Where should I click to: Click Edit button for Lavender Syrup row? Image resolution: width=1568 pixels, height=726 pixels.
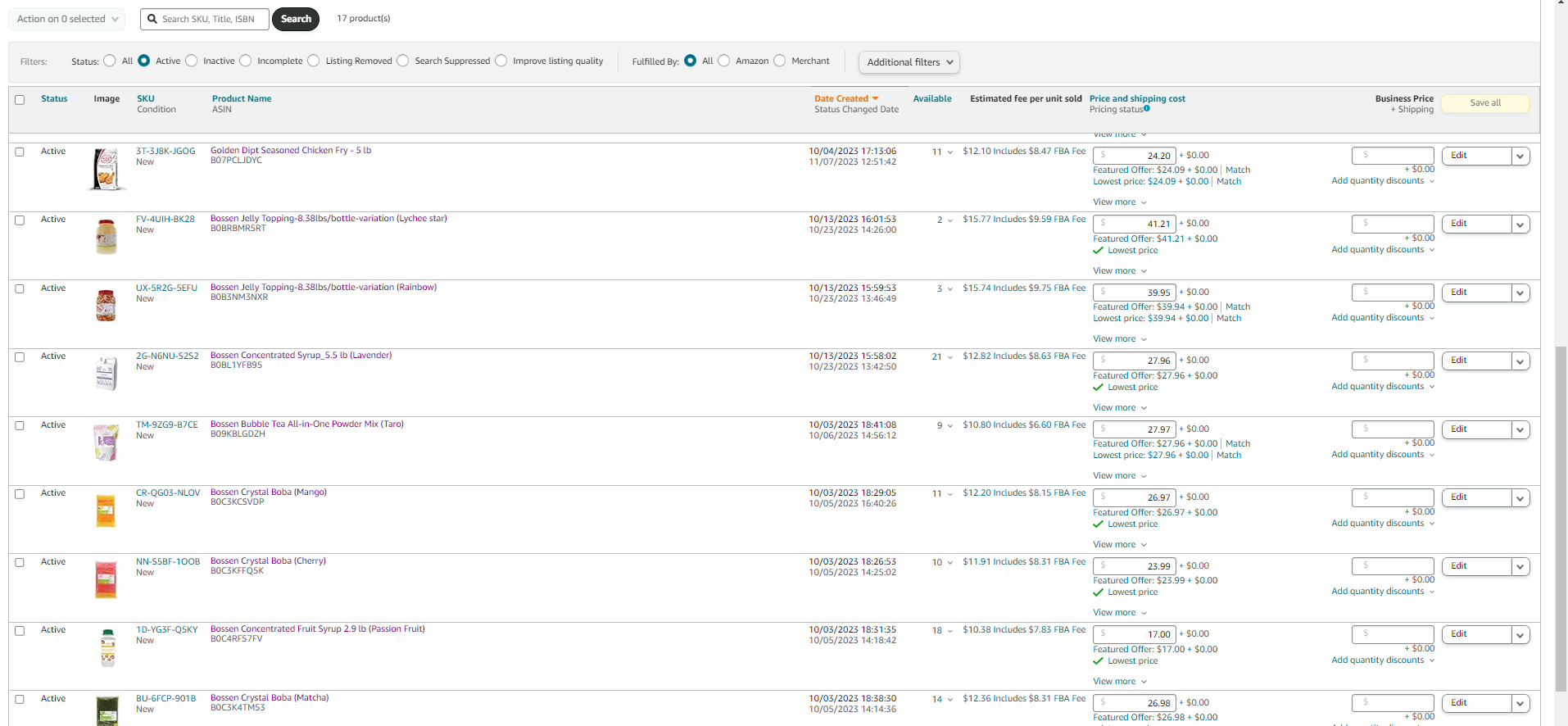pos(1476,361)
